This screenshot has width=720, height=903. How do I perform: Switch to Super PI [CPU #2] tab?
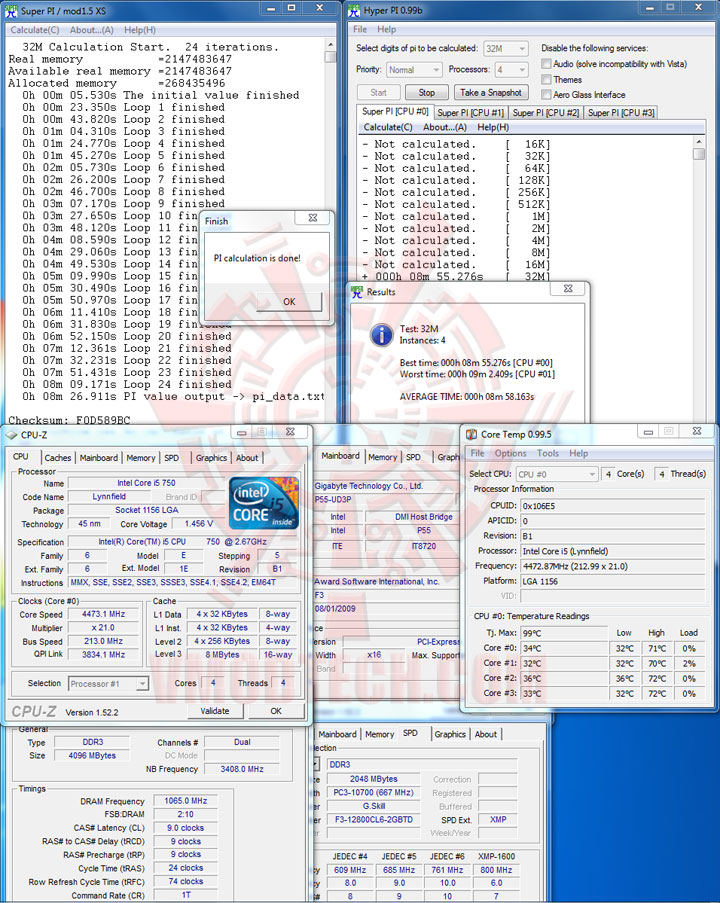545,113
